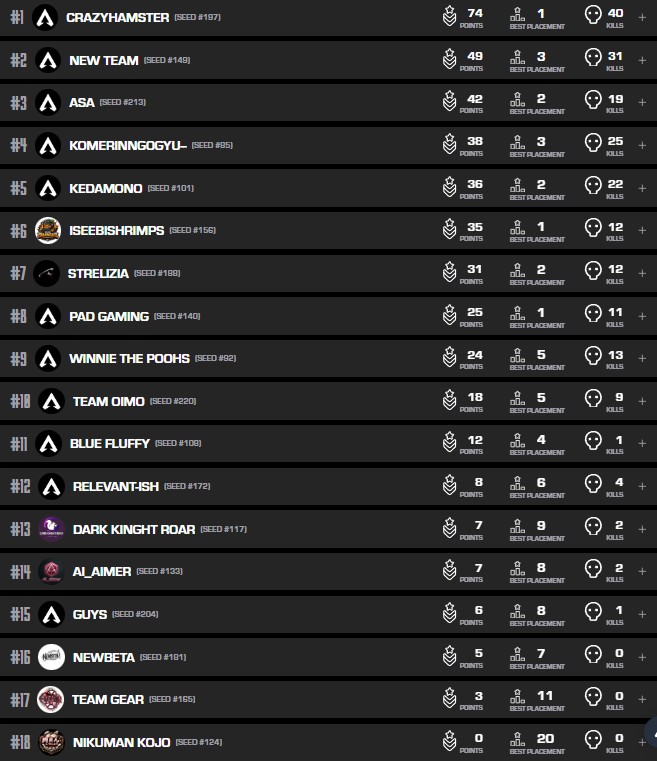Click best placement podium icon for ASA
The image size is (657, 761).
point(517,102)
